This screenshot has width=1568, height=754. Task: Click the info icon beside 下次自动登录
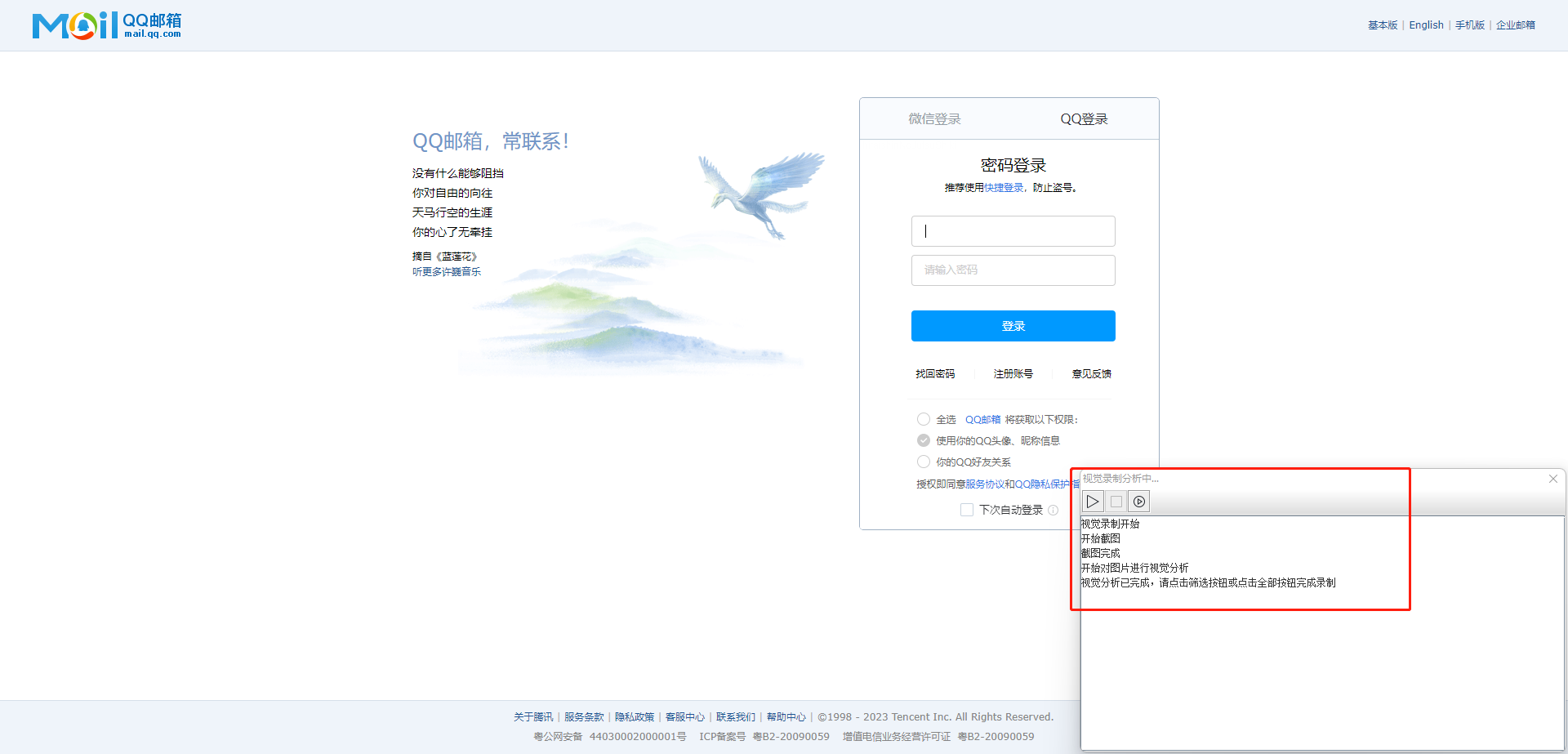point(1053,510)
